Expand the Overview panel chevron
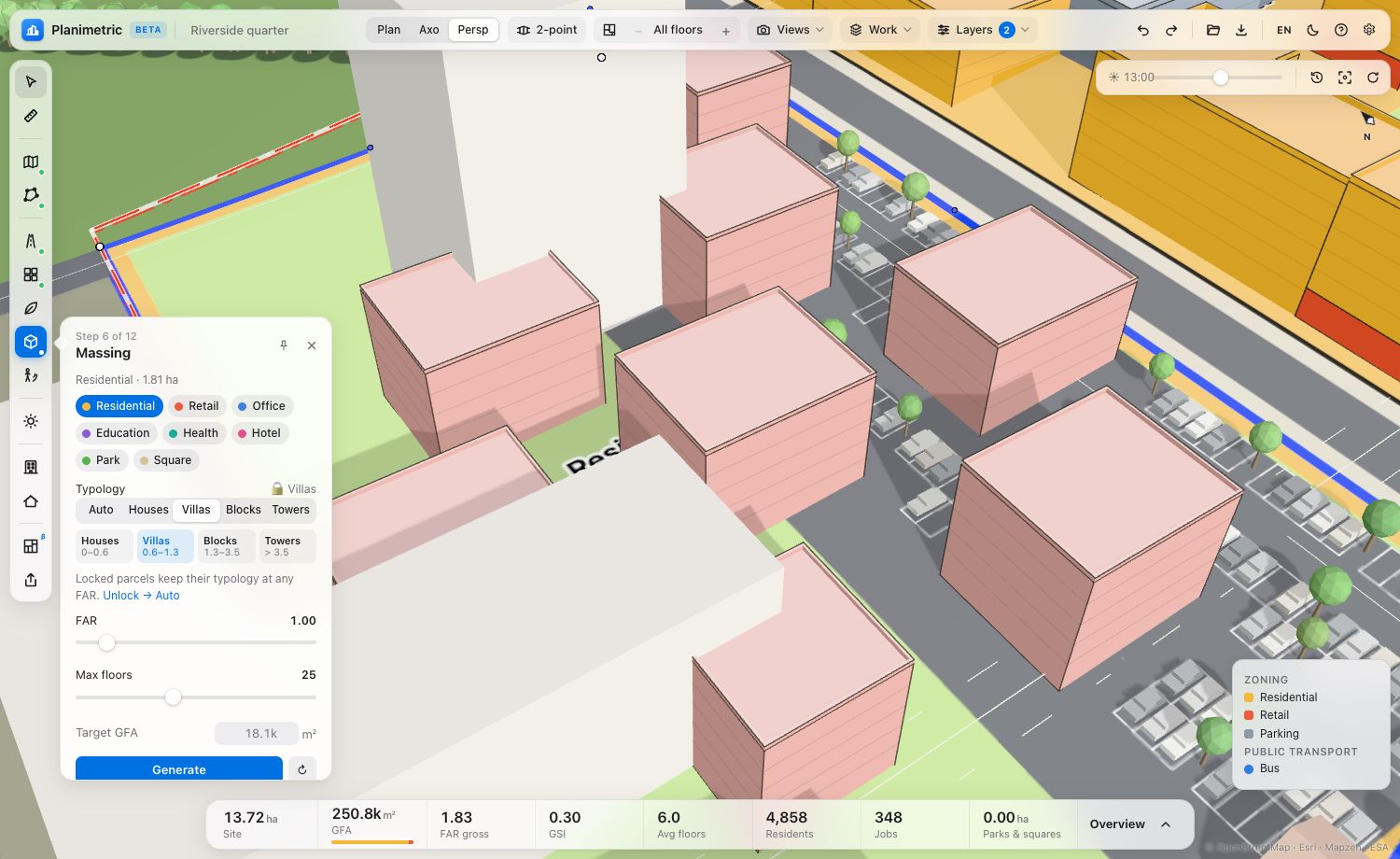The width and height of the screenshot is (1400, 859). pyautogui.click(x=1166, y=824)
